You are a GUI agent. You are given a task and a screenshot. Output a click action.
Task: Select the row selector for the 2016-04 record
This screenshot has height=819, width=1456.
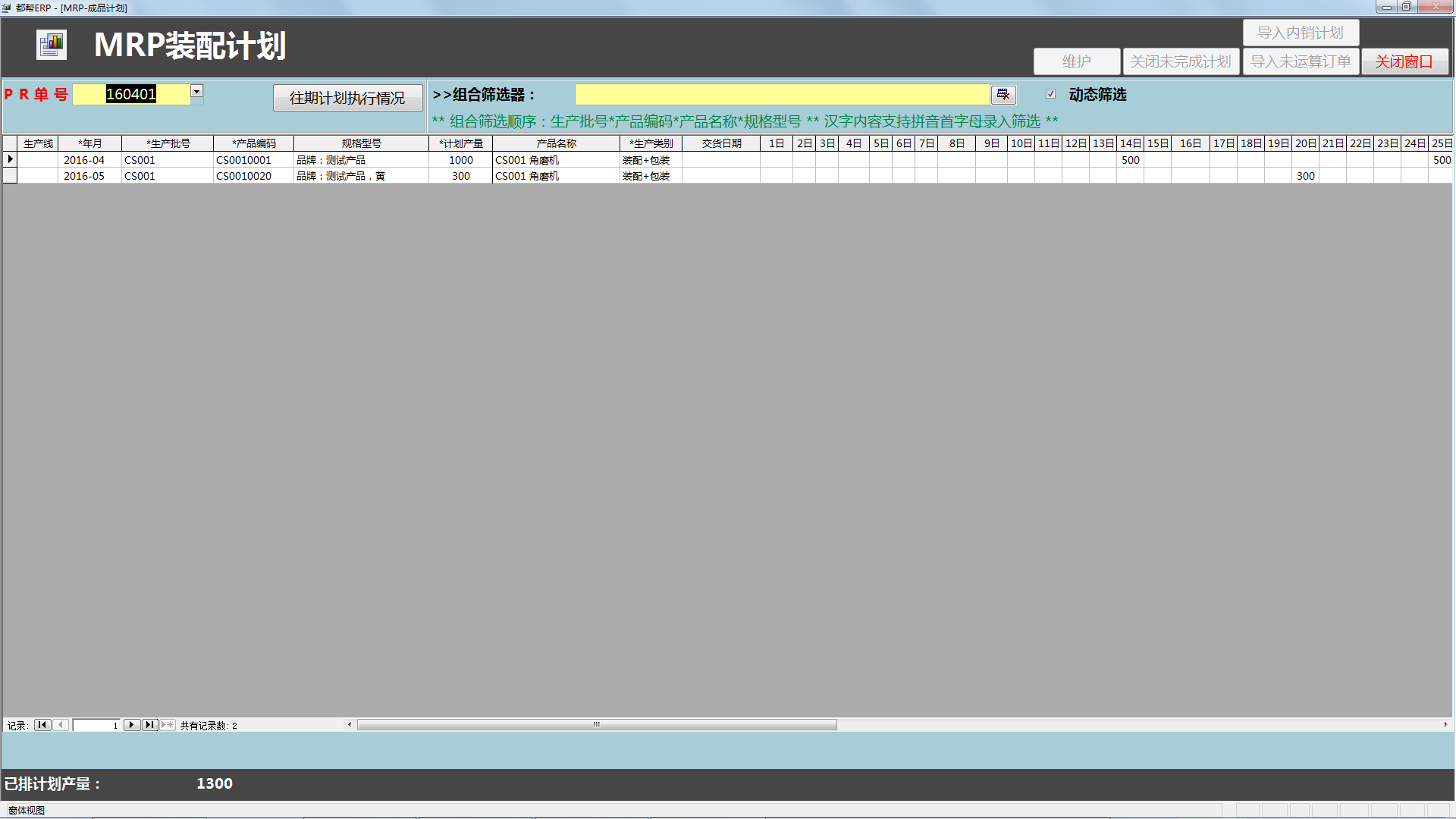(10, 159)
